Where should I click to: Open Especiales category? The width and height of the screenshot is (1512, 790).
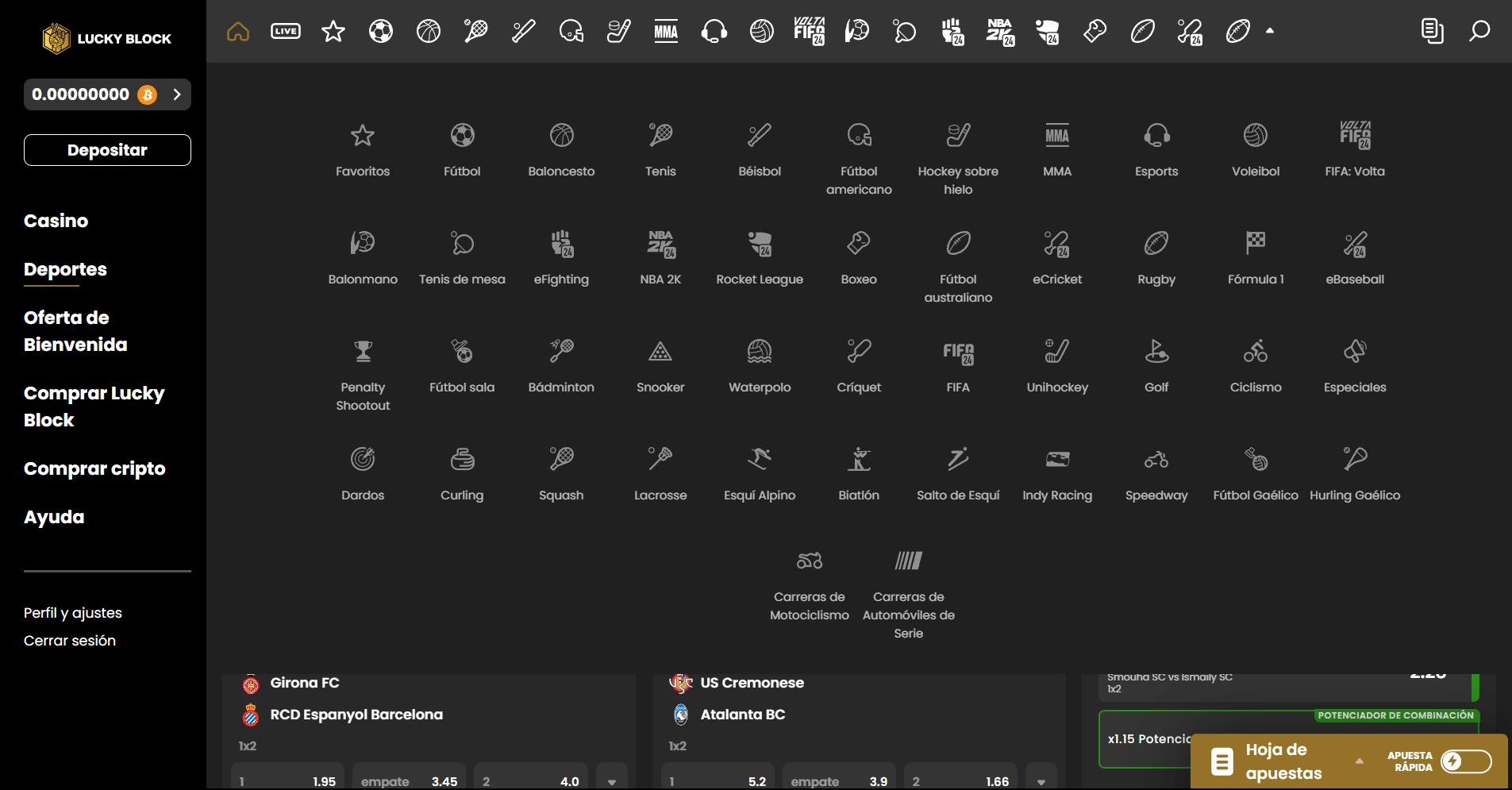tap(1355, 366)
